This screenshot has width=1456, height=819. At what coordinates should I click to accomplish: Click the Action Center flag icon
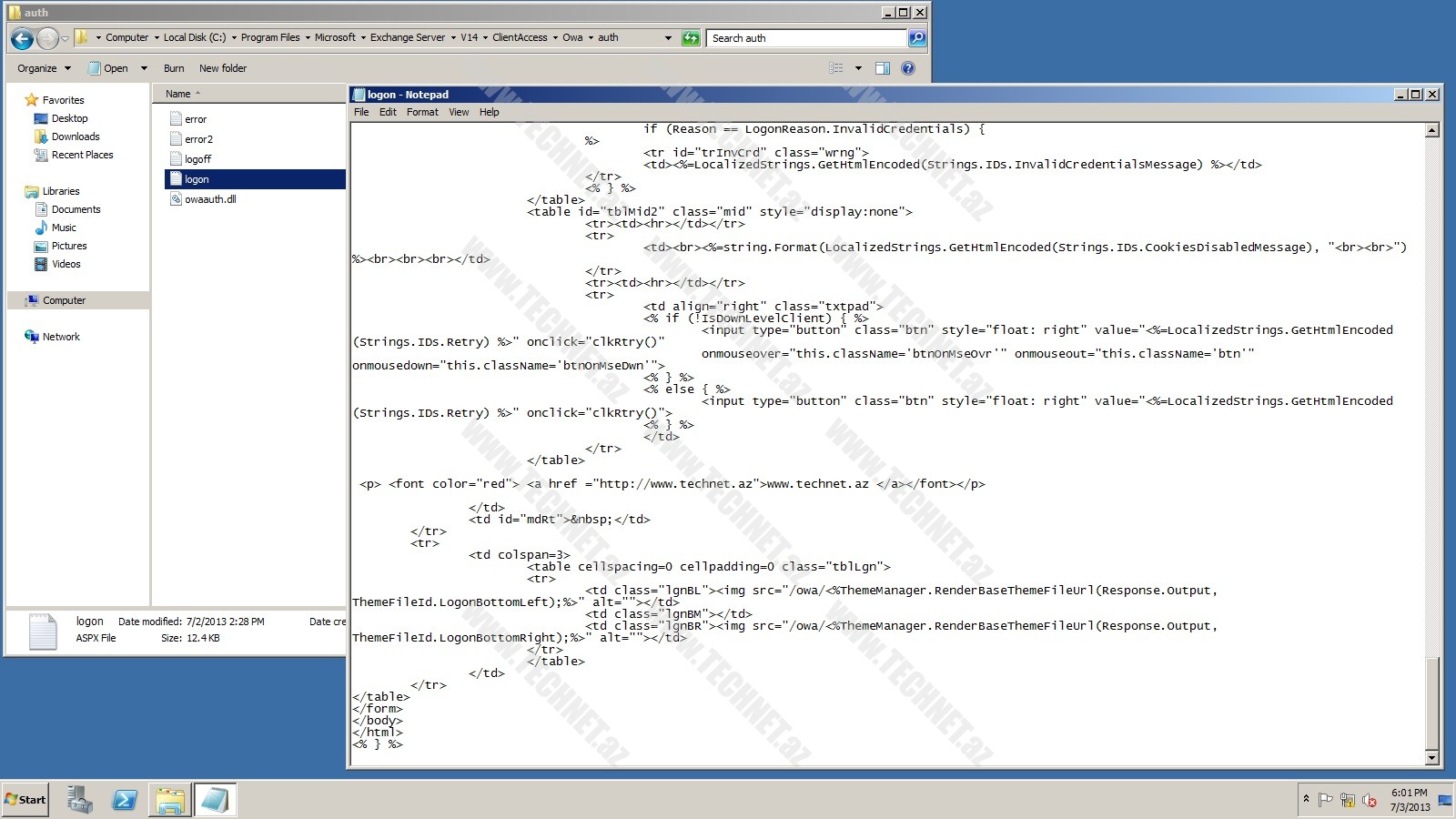click(x=1325, y=800)
